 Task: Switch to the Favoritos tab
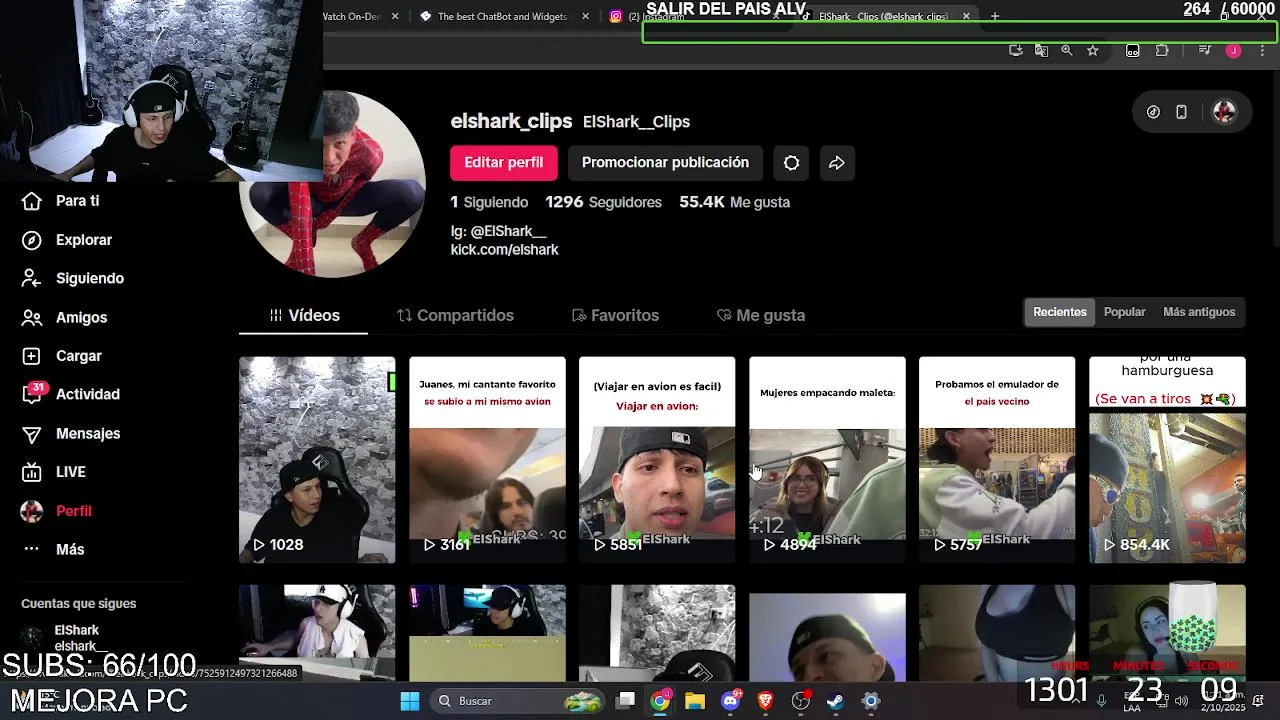point(615,315)
